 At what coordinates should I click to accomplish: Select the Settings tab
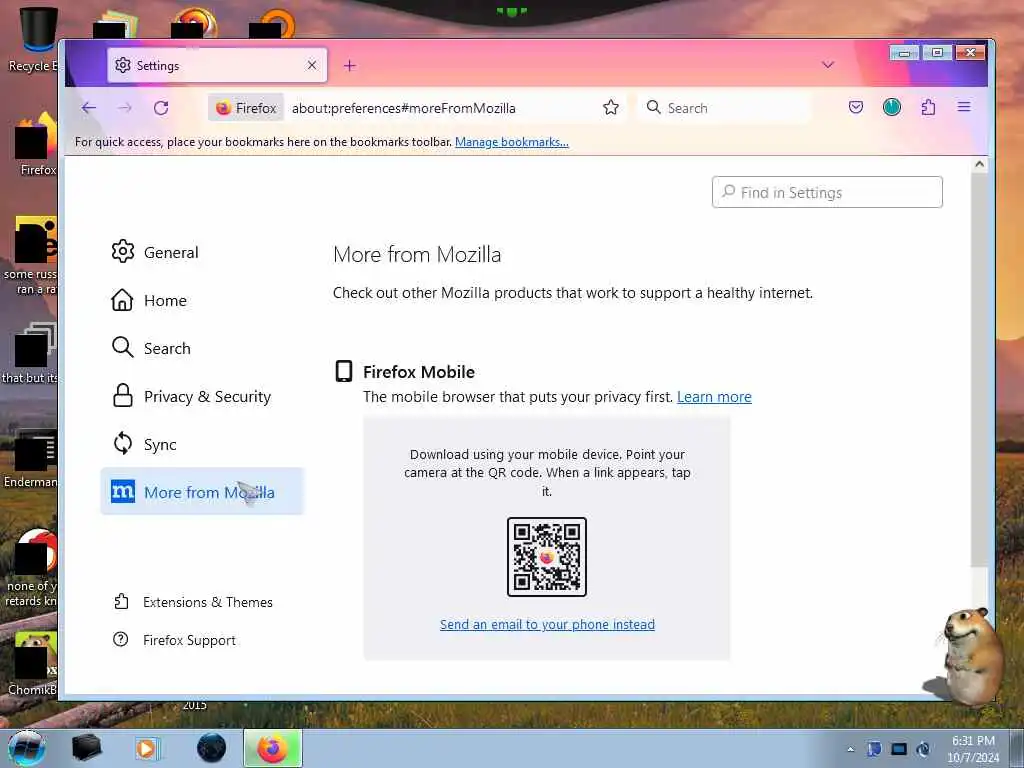pos(217,65)
